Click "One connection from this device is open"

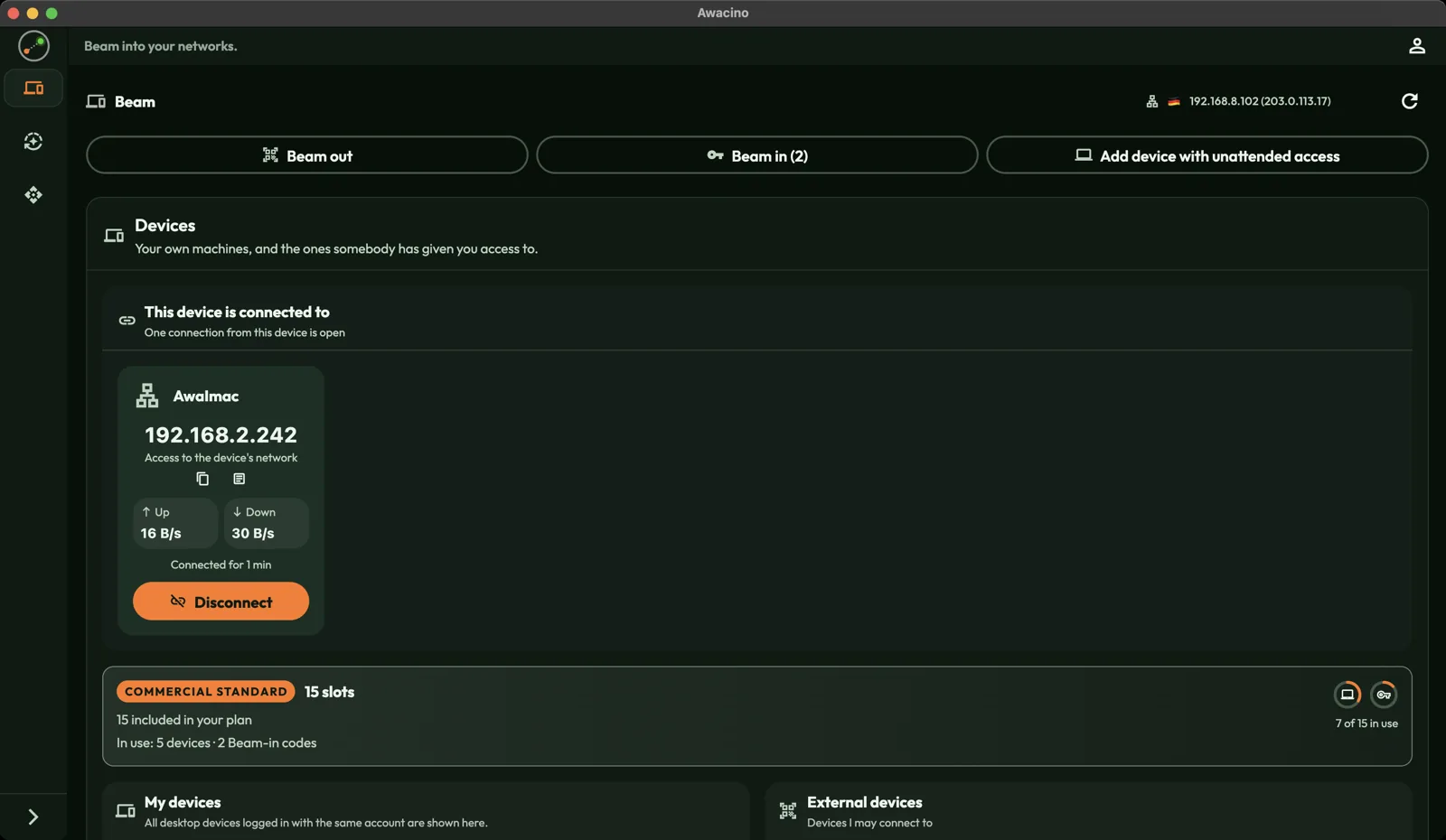coord(244,333)
